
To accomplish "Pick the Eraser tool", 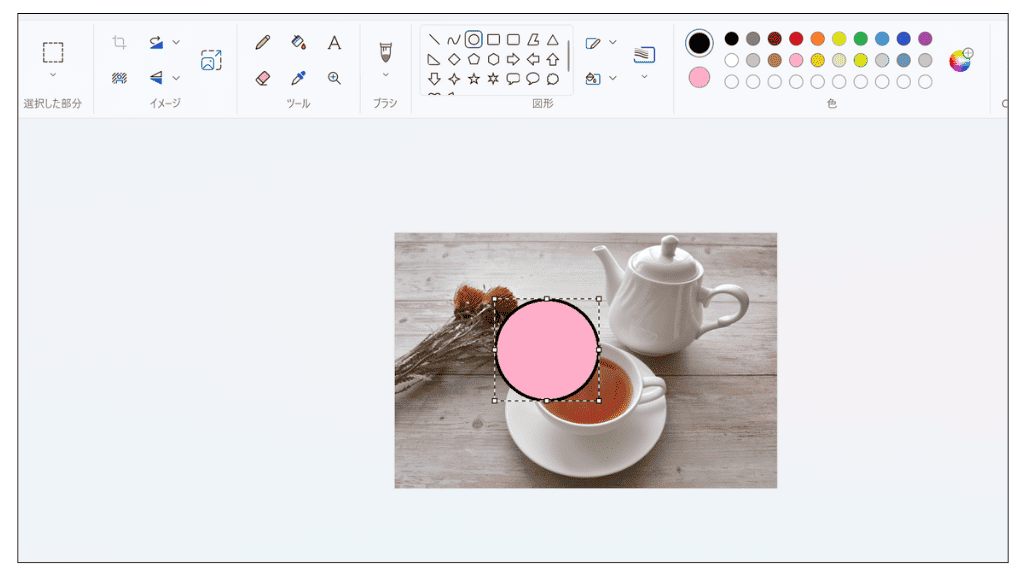I will click(x=263, y=78).
